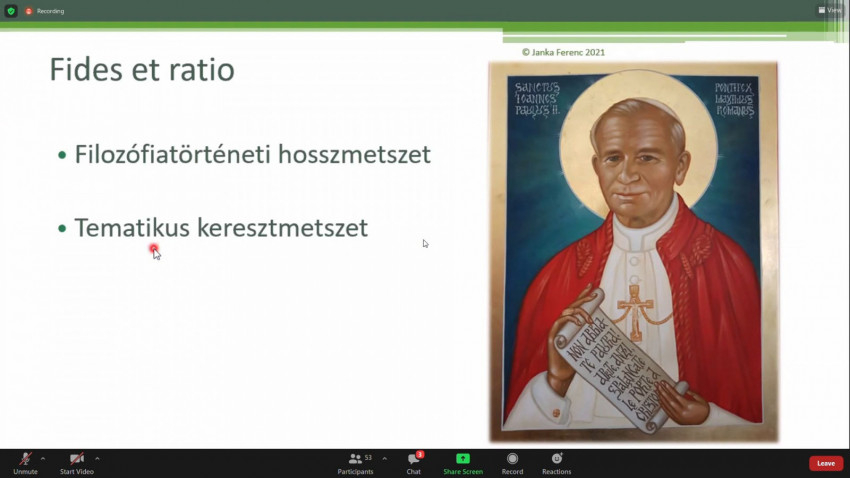Click the "Filozófiatörténeti hosszmetszet" bullet text
The width and height of the screenshot is (850, 478).
[x=252, y=155]
